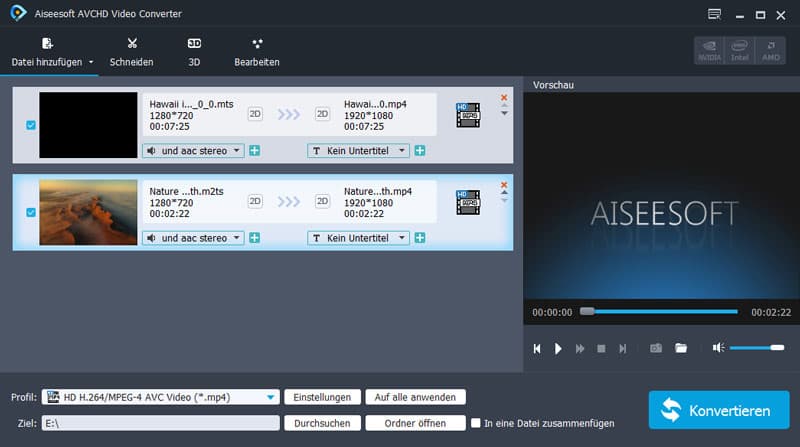Move the Nature file up with arrow
This screenshot has width=800, height=447.
[x=504, y=193]
